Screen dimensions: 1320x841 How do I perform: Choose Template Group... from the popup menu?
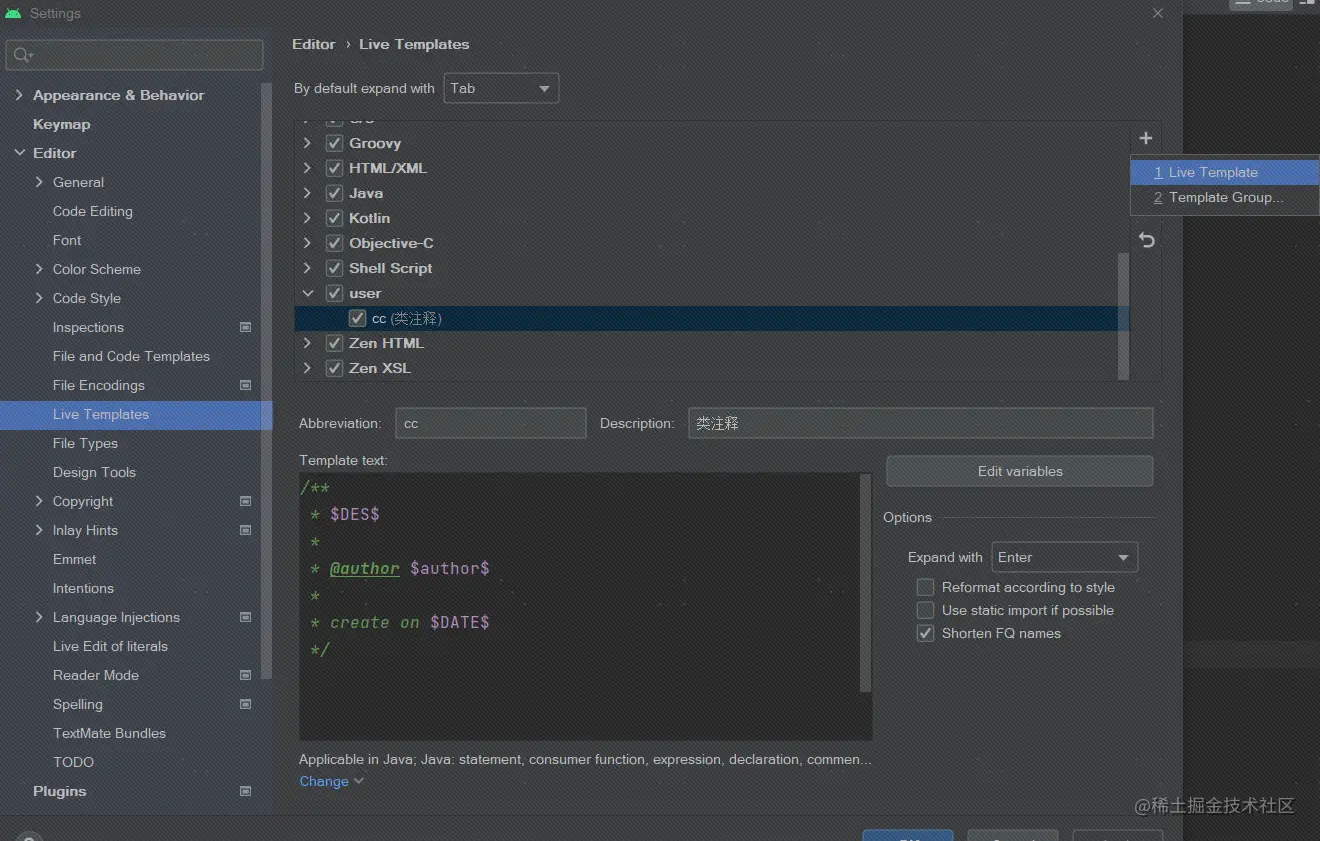(x=1225, y=197)
